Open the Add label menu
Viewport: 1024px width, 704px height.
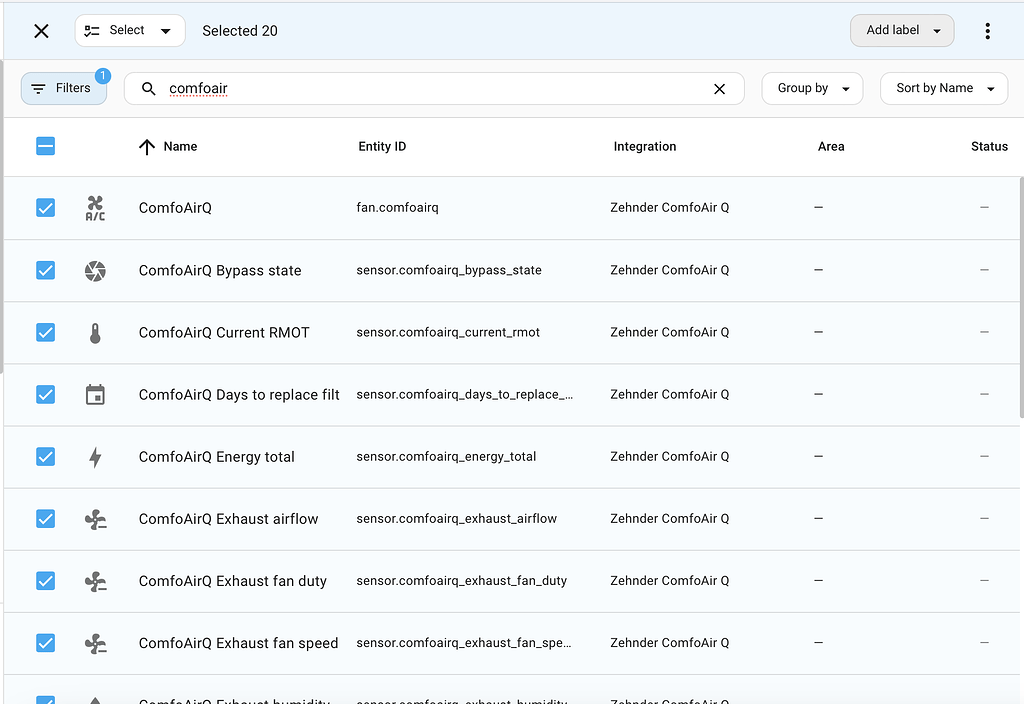coord(901,30)
